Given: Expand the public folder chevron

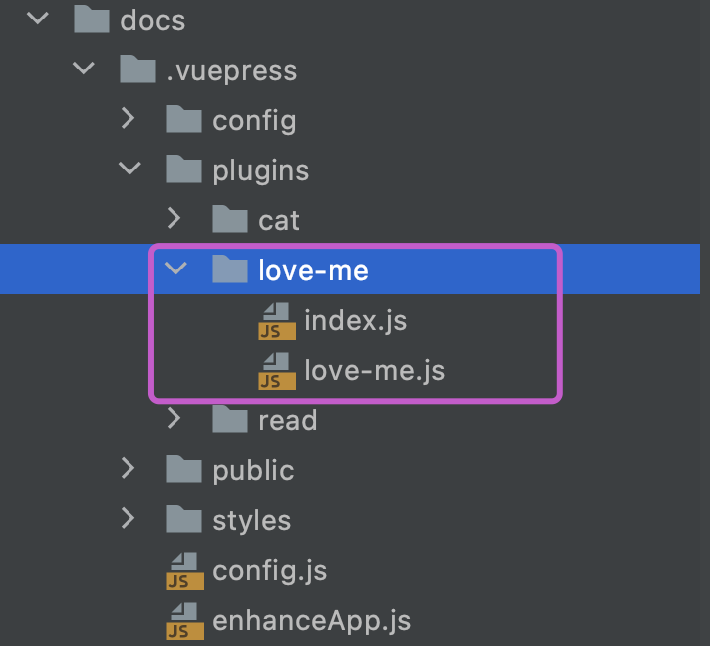Looking at the screenshot, I should pyautogui.click(x=128, y=470).
